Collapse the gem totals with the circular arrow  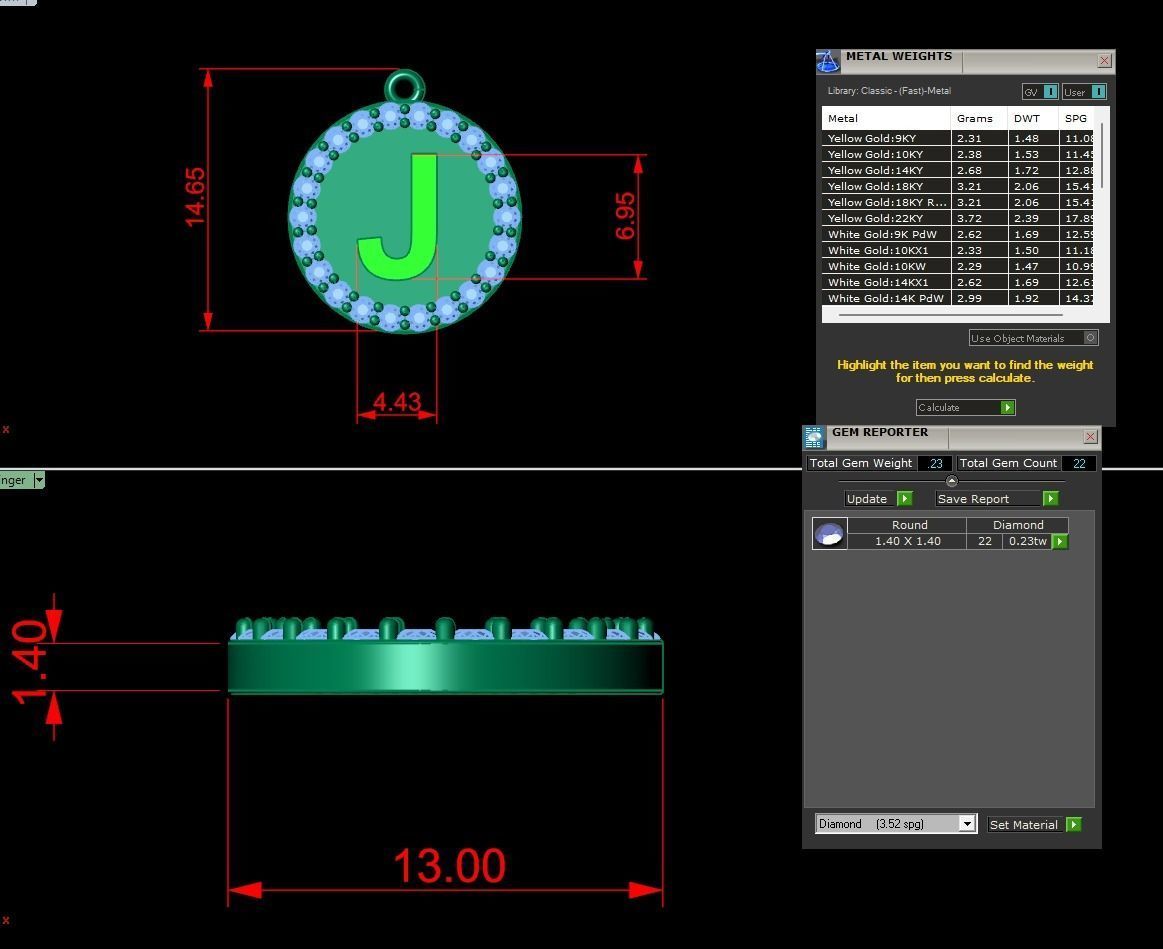pyautogui.click(x=952, y=481)
